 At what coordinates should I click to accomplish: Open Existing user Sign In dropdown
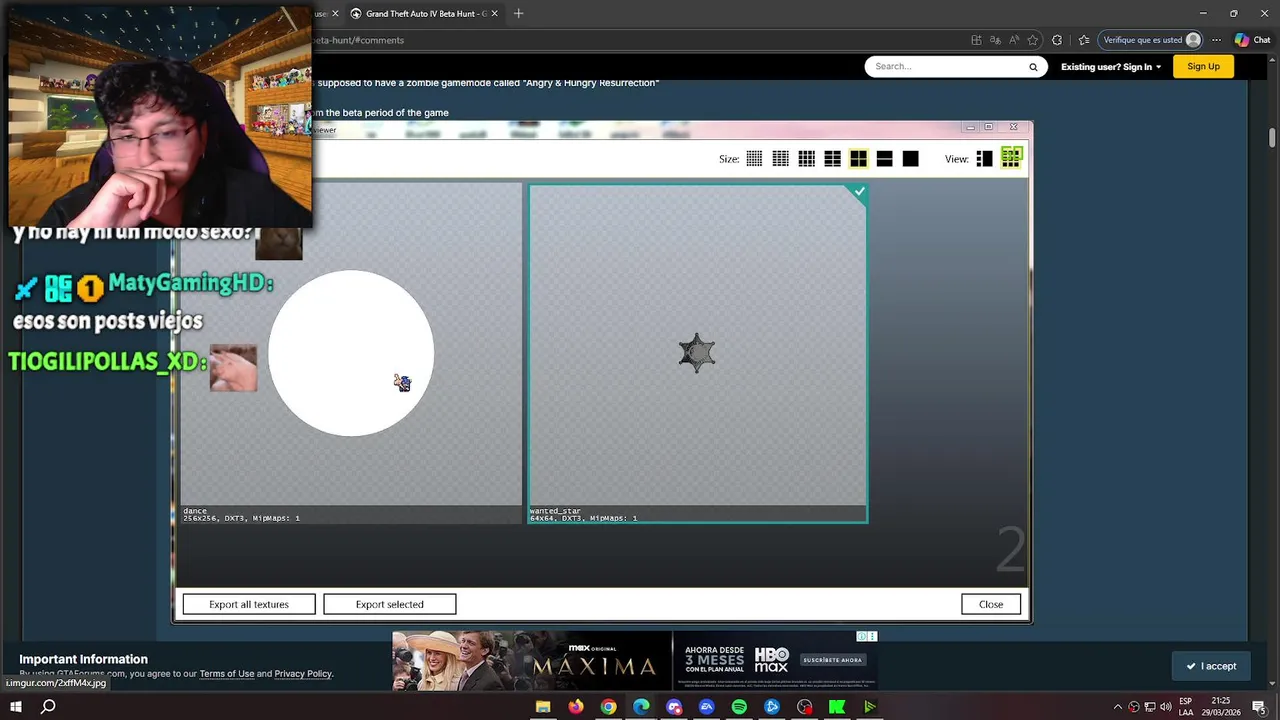coord(1111,67)
